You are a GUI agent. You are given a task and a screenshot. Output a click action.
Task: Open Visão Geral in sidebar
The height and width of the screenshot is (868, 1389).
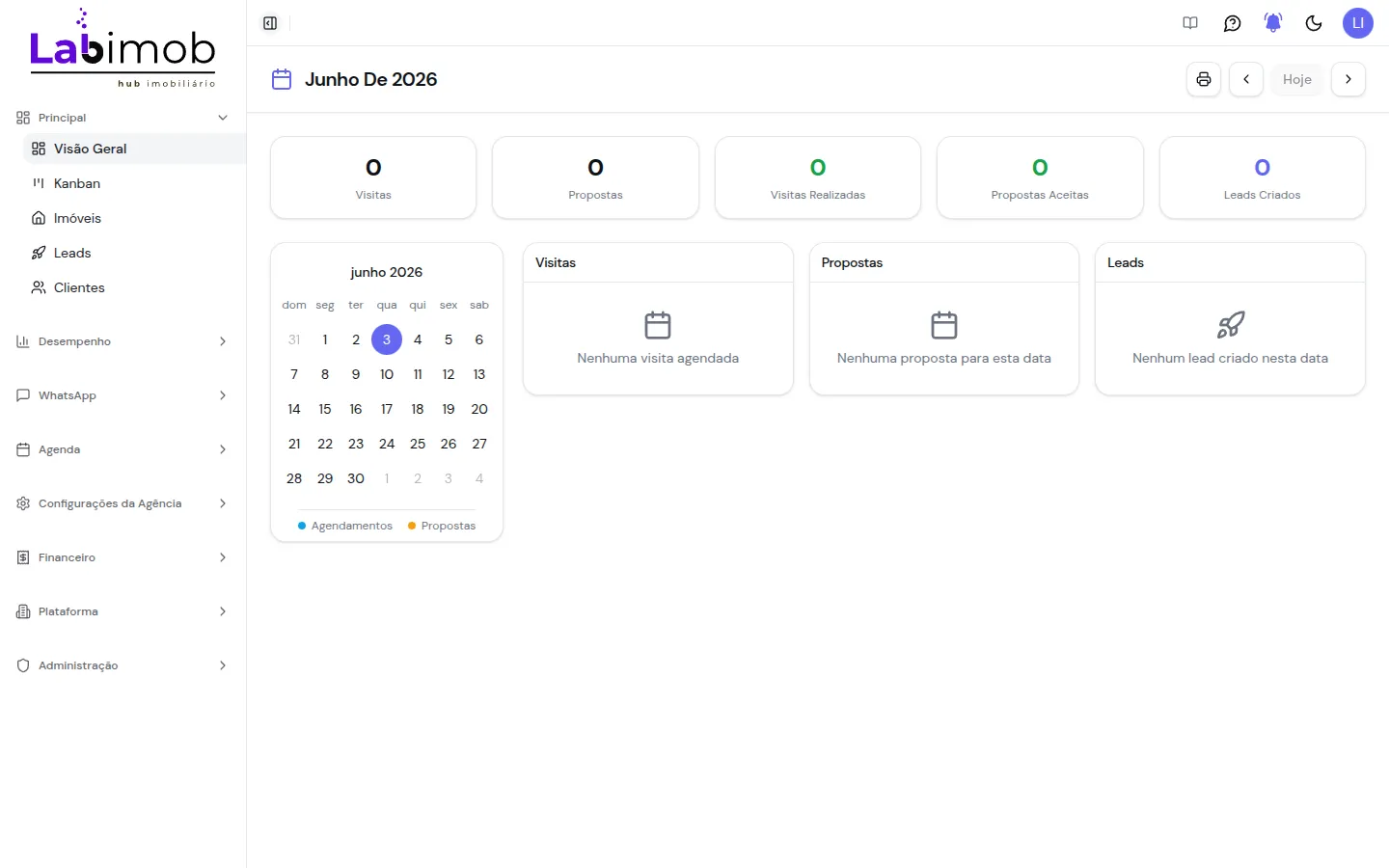pyautogui.click(x=134, y=149)
